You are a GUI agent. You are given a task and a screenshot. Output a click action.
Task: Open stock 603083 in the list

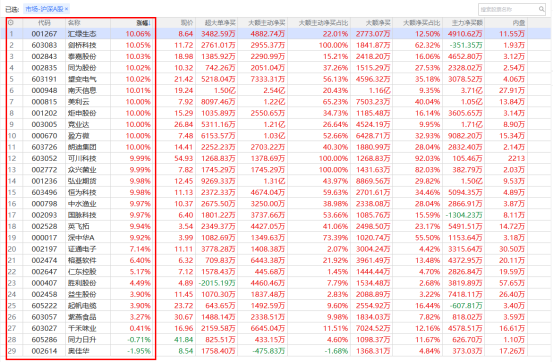coord(44,45)
